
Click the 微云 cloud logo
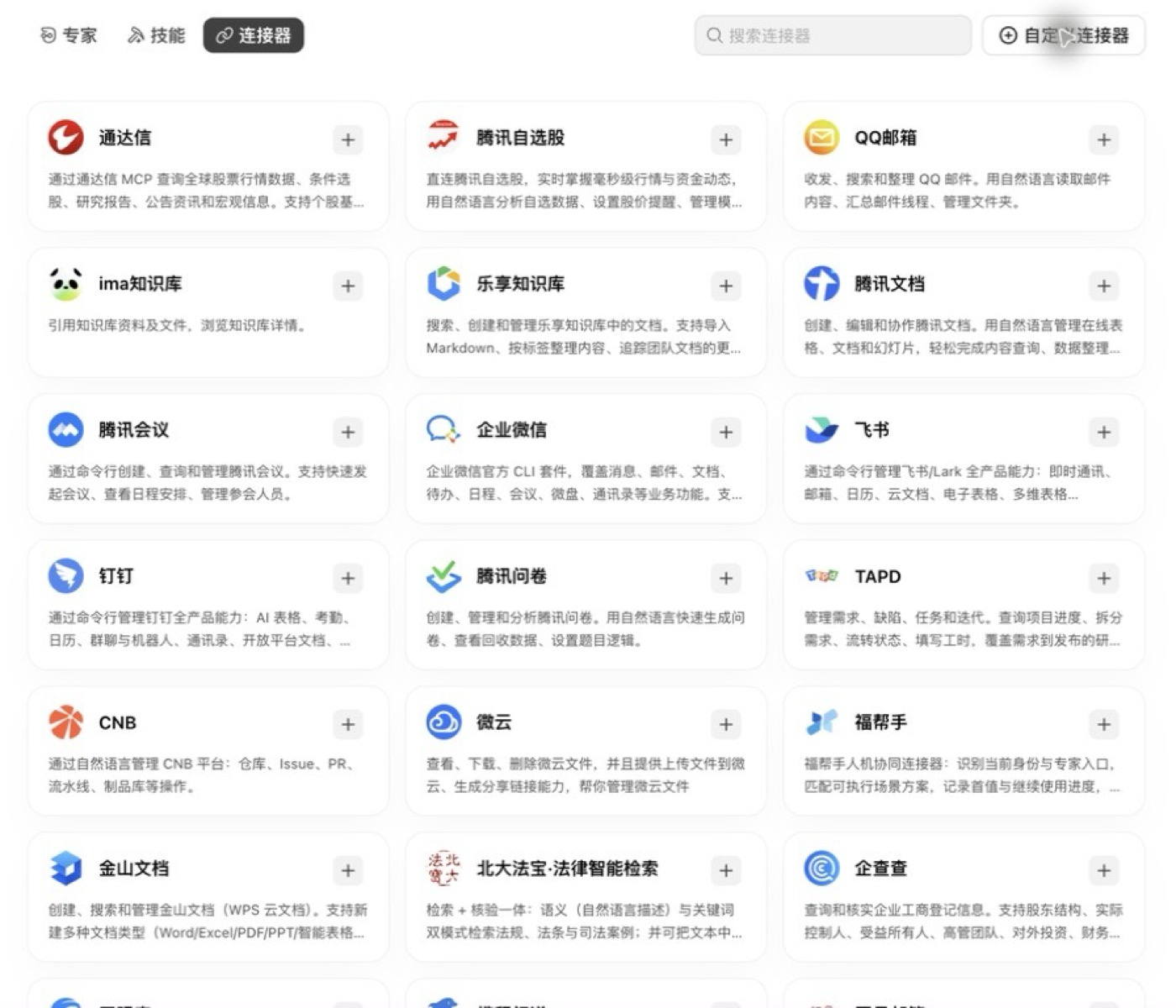444,722
